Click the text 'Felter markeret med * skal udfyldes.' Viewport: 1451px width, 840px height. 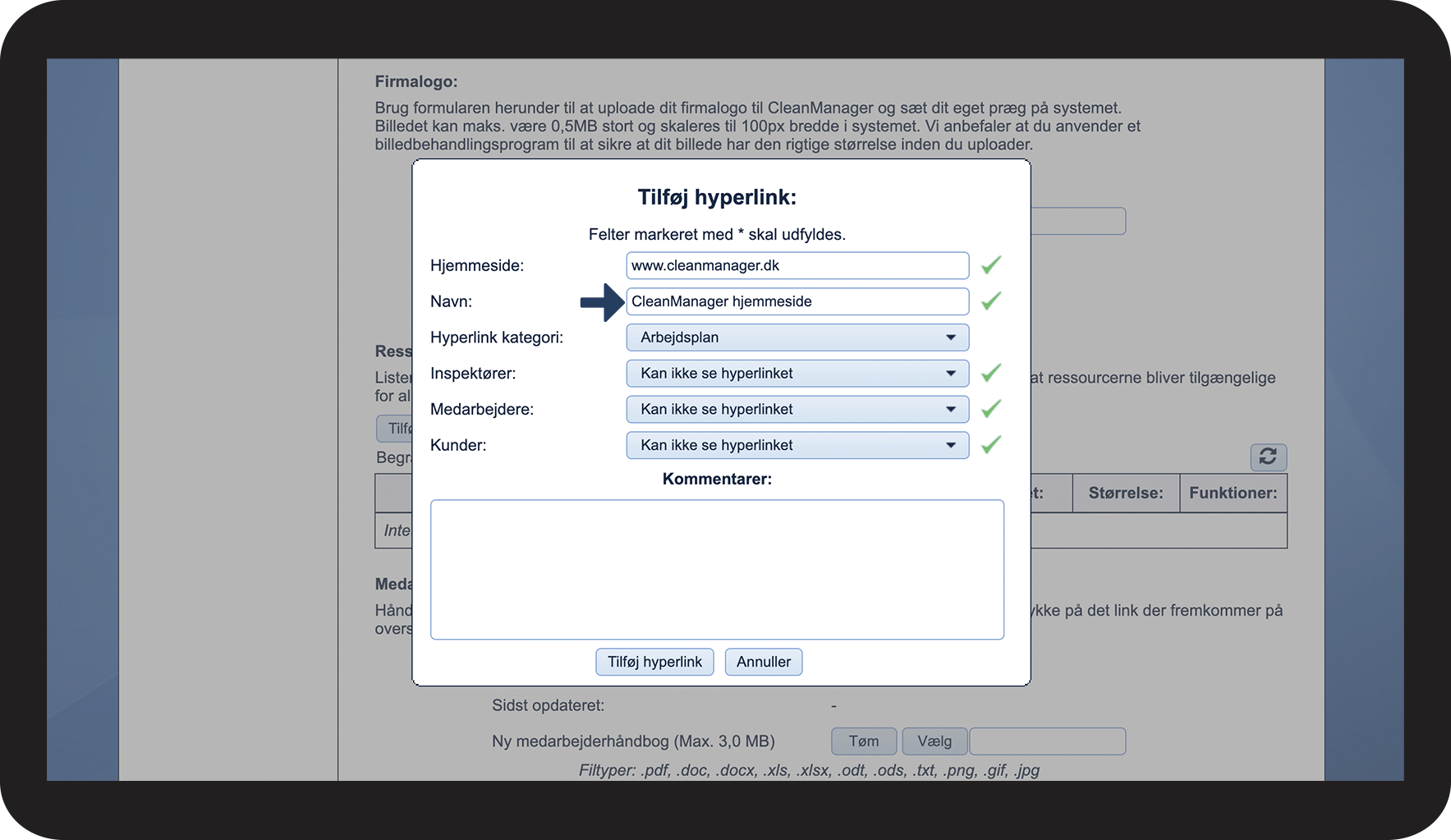click(x=717, y=235)
